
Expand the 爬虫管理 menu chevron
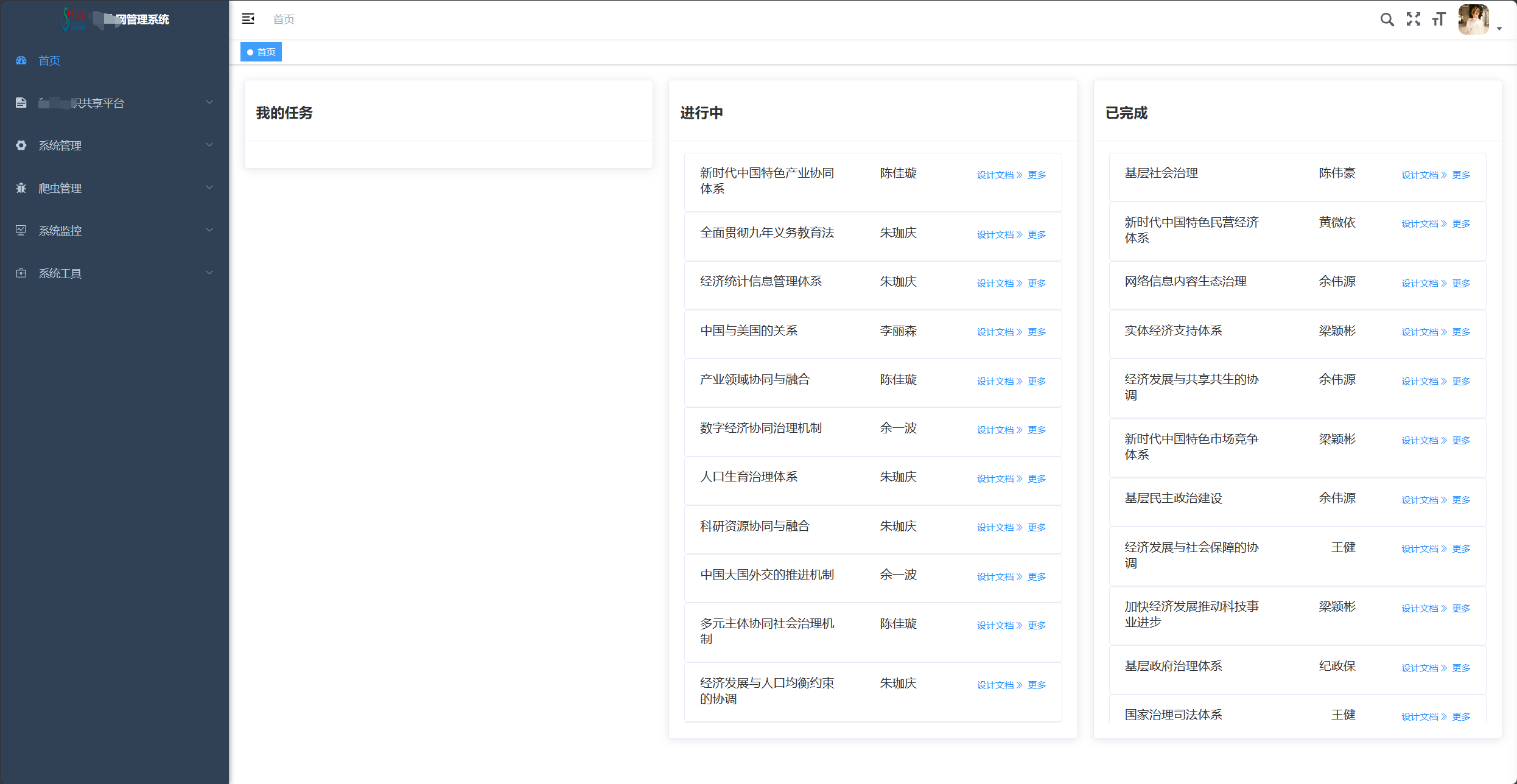209,187
